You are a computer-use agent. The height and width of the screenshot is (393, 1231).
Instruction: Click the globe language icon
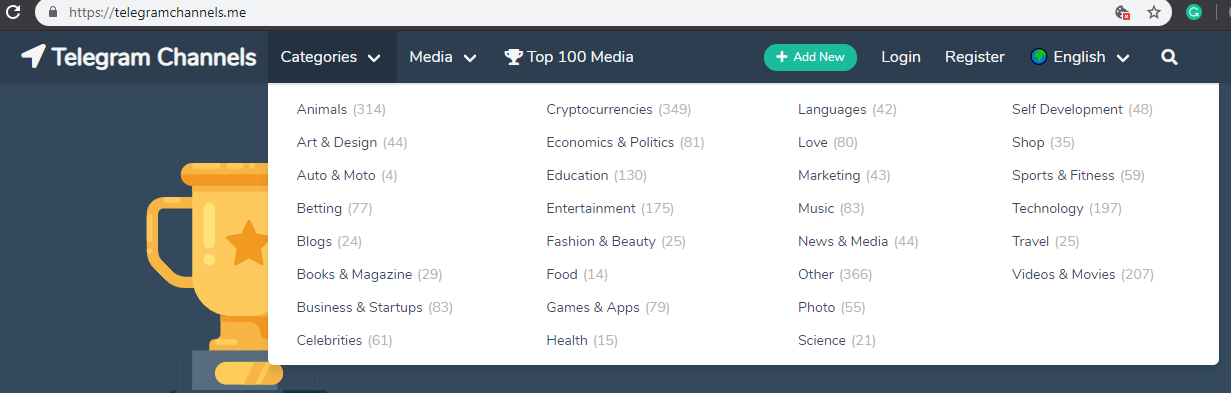pyautogui.click(x=1038, y=57)
